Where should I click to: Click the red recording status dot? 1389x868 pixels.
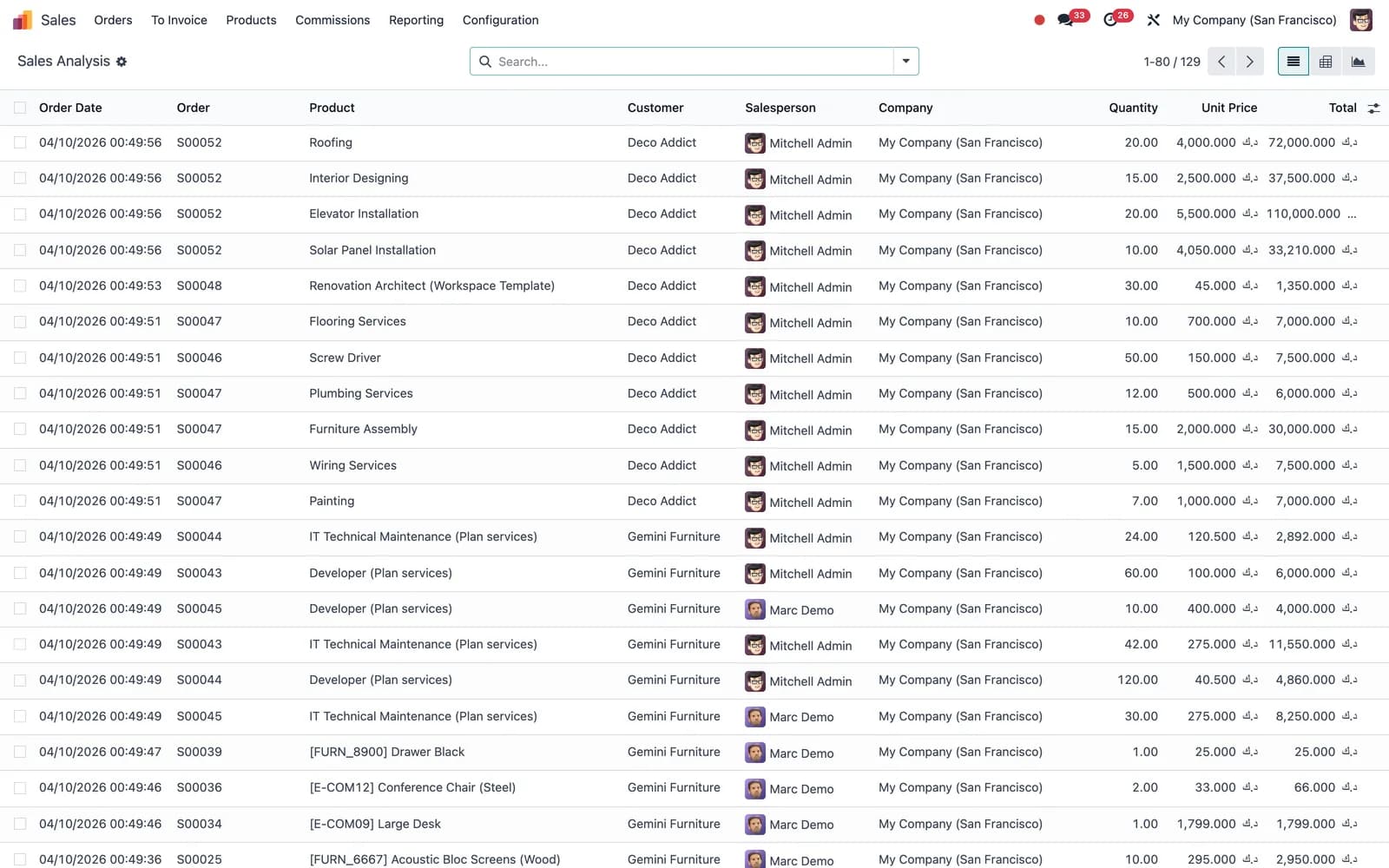1039,20
